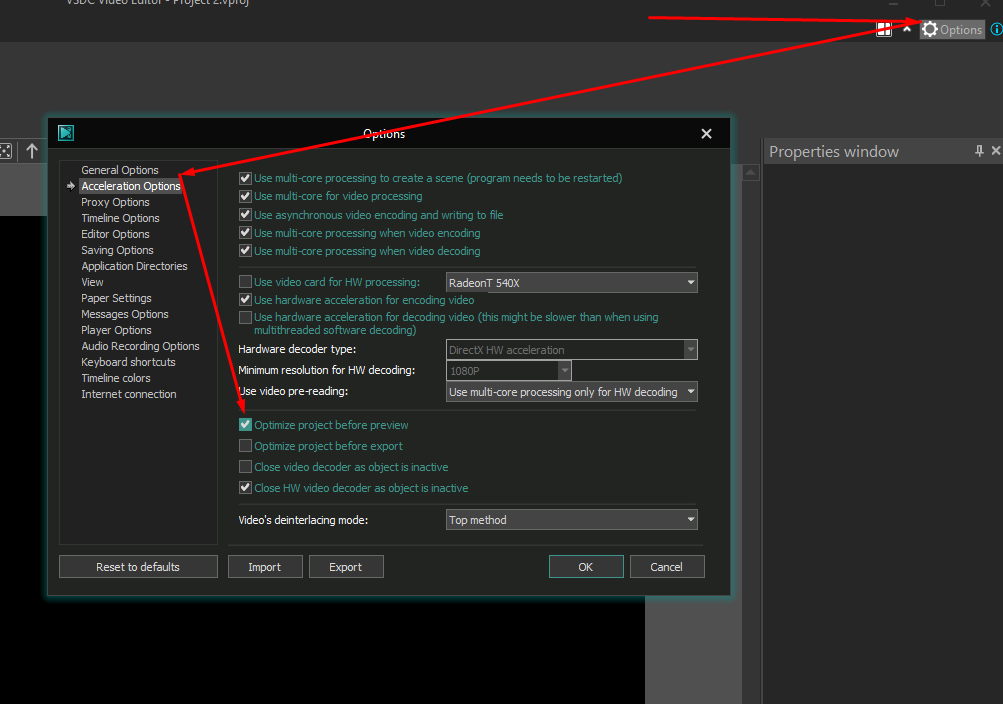
Task: Open Minimum resolution 1080P dropdown
Action: click(509, 370)
